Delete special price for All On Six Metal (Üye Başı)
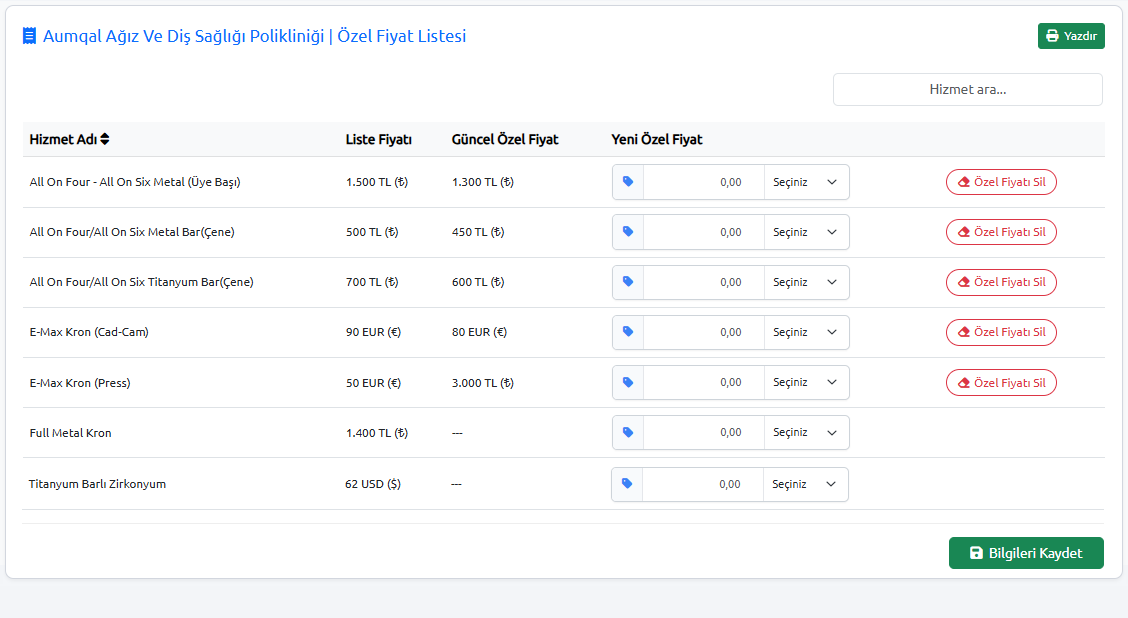This screenshot has height=618, width=1128. pos(1001,182)
